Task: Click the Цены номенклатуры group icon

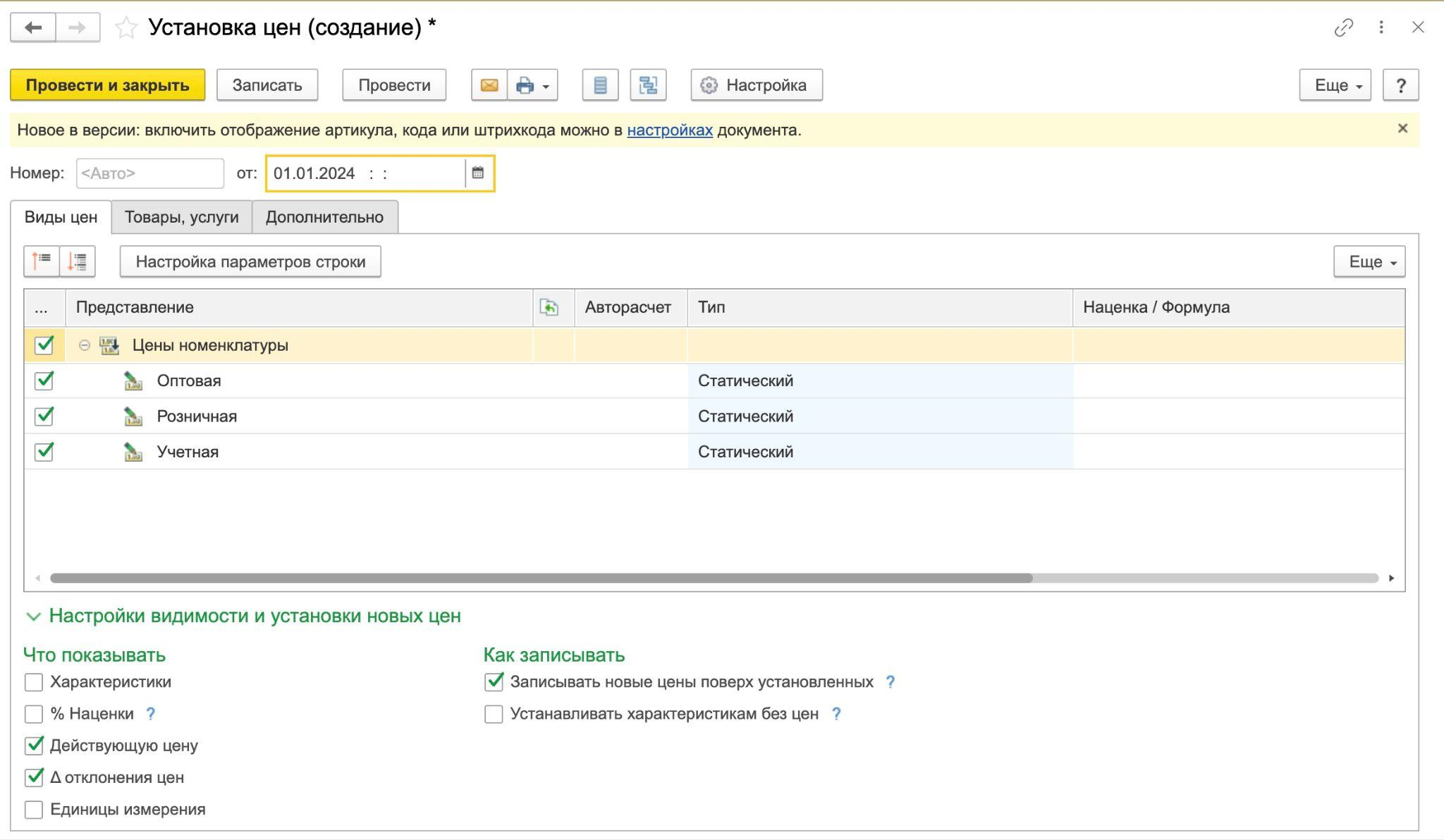Action: (109, 345)
